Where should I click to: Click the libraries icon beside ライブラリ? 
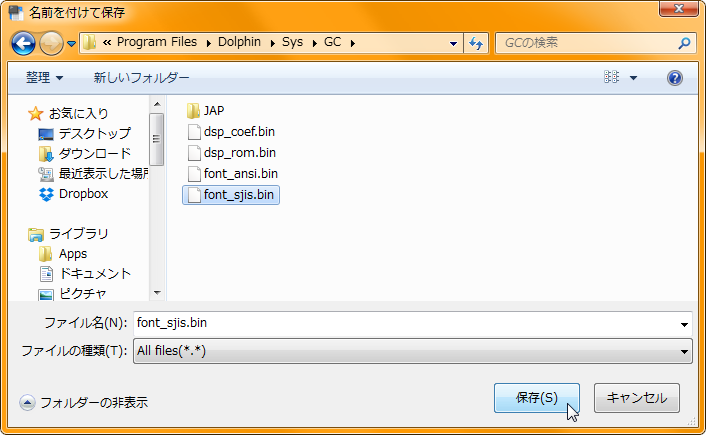point(36,235)
